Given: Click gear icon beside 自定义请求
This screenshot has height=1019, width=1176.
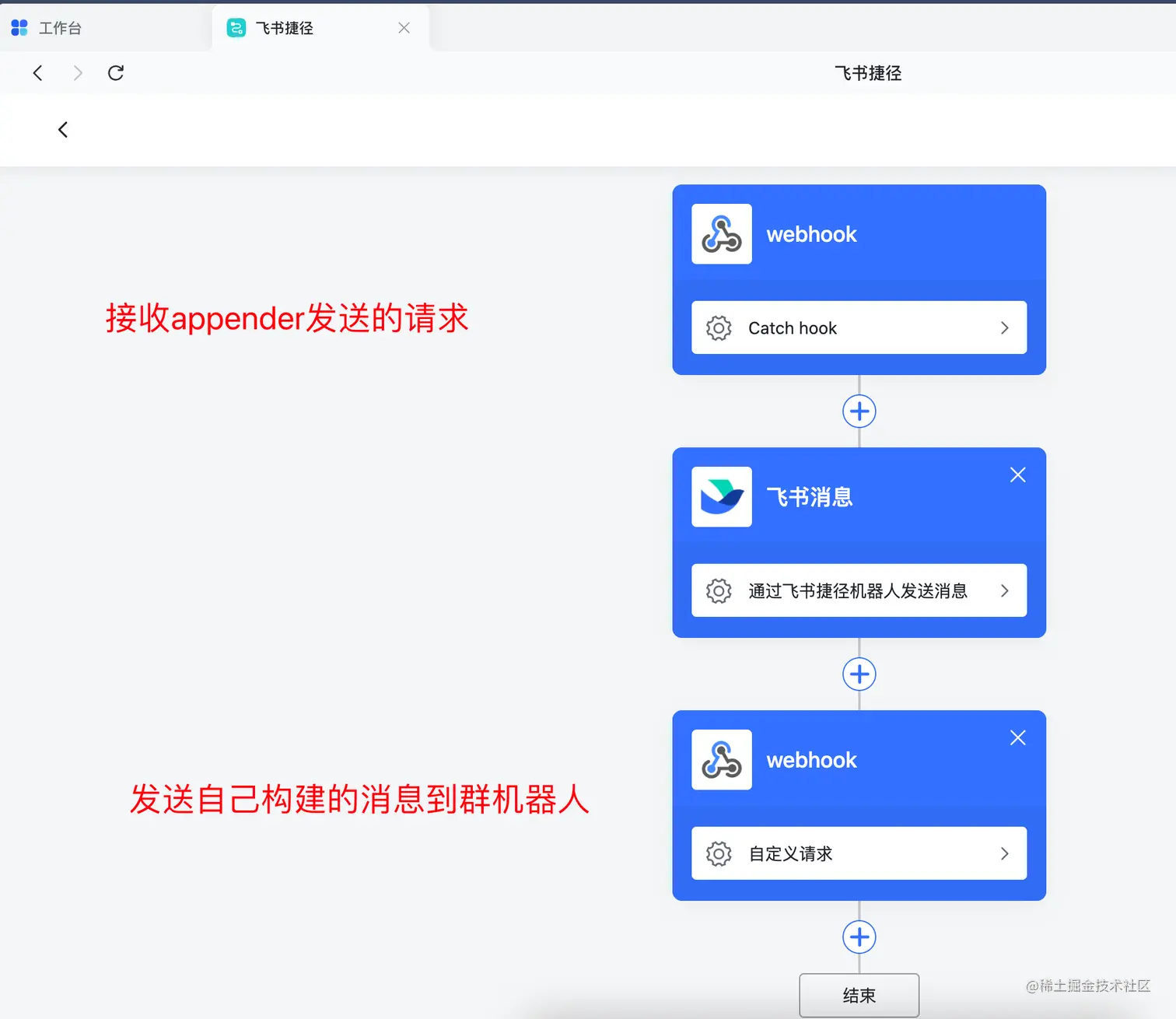Looking at the screenshot, I should [x=719, y=854].
